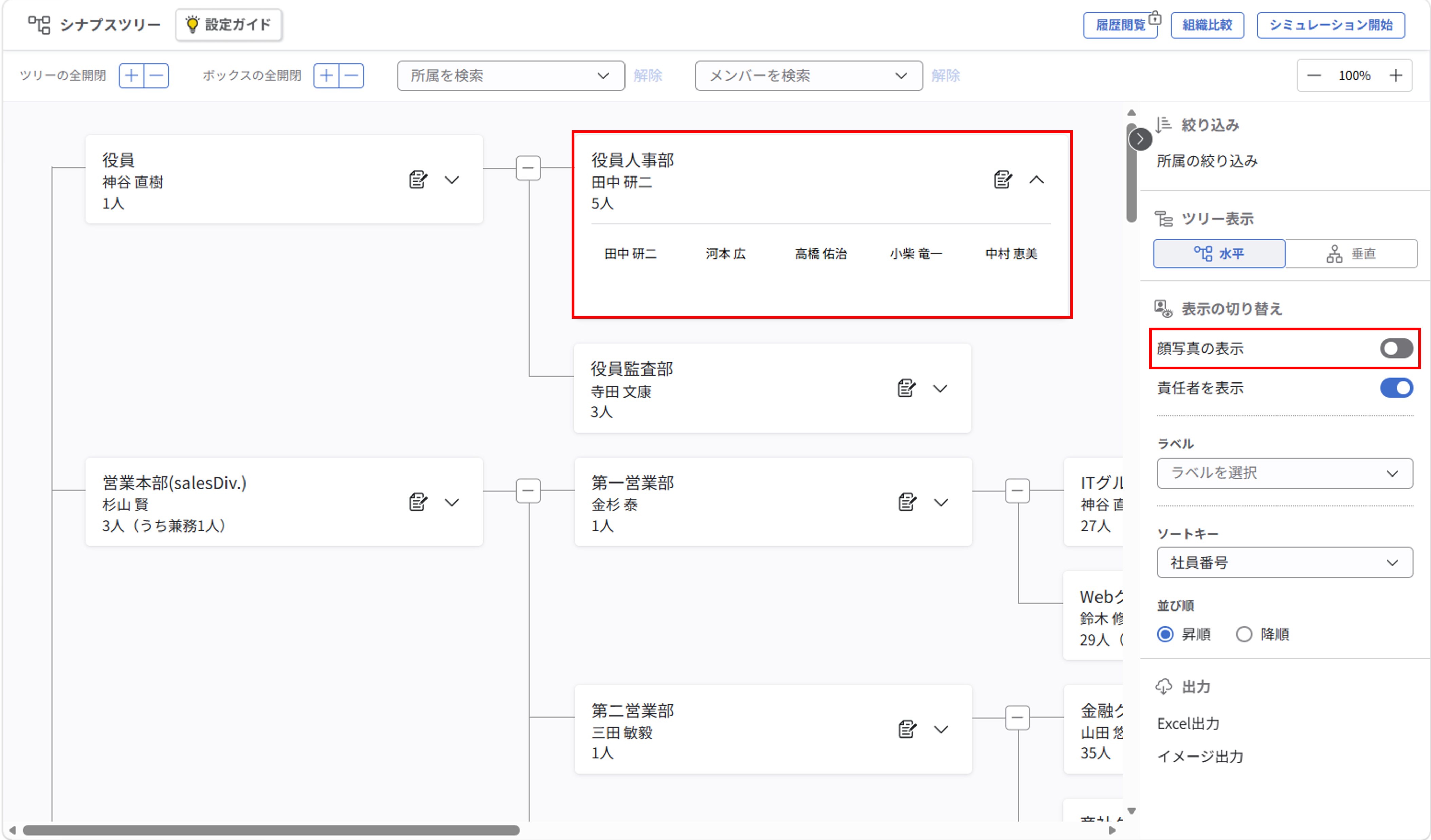Open edit icon on 役員監査部 box

pyautogui.click(x=906, y=388)
